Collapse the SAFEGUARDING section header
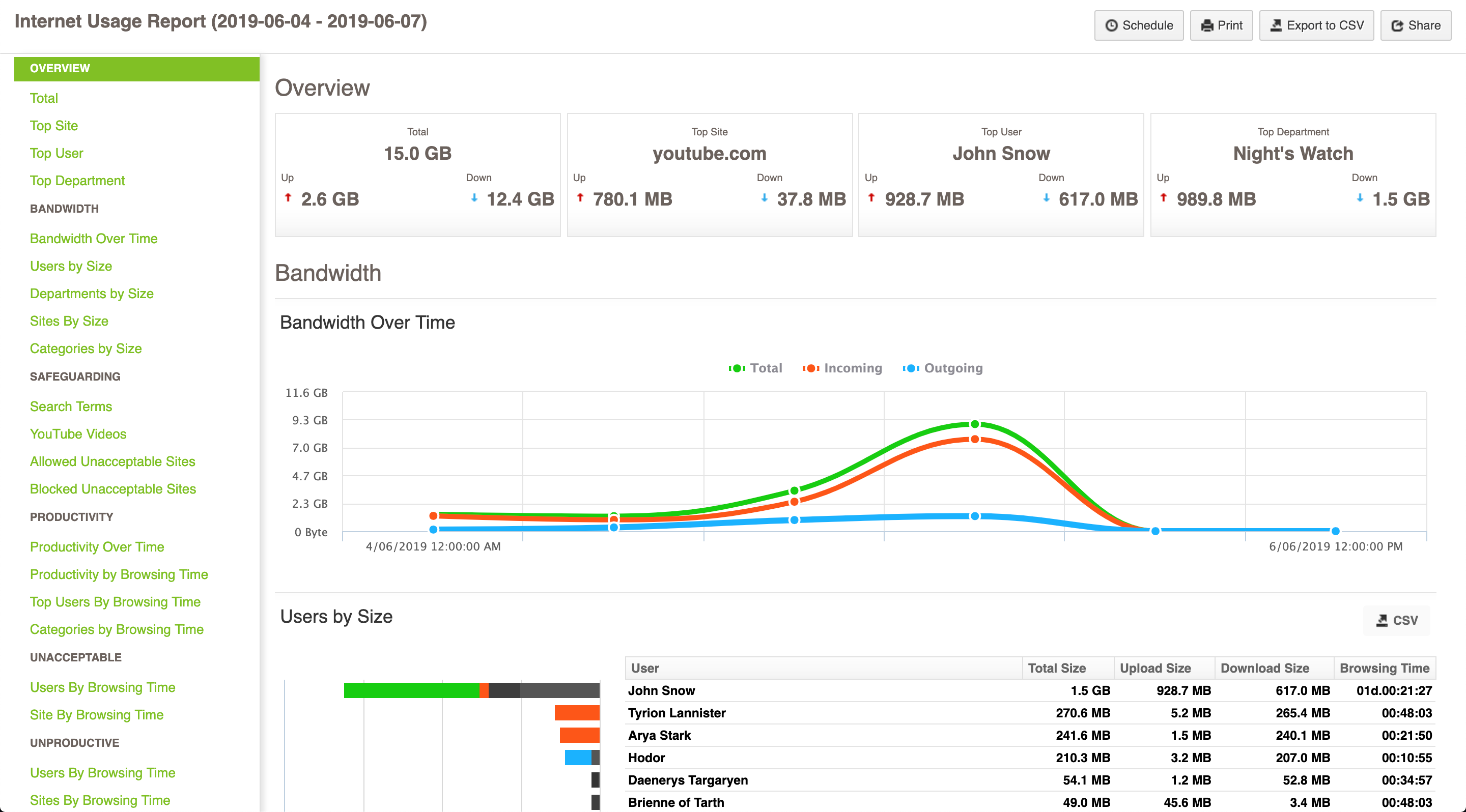Screen dimensions: 1466x812 [74, 376]
